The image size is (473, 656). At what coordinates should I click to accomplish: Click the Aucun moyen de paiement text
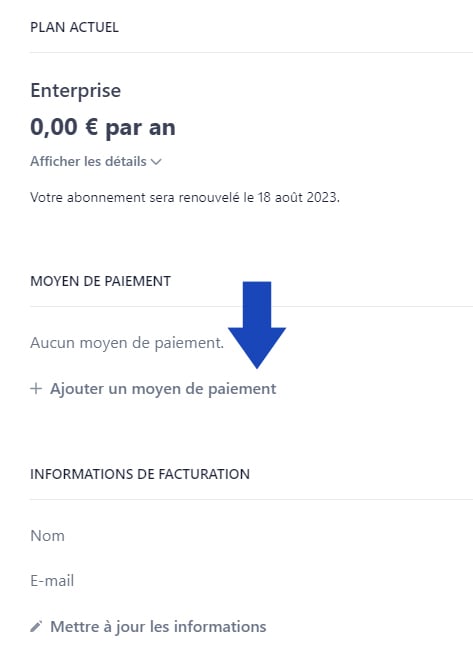[x=127, y=343]
